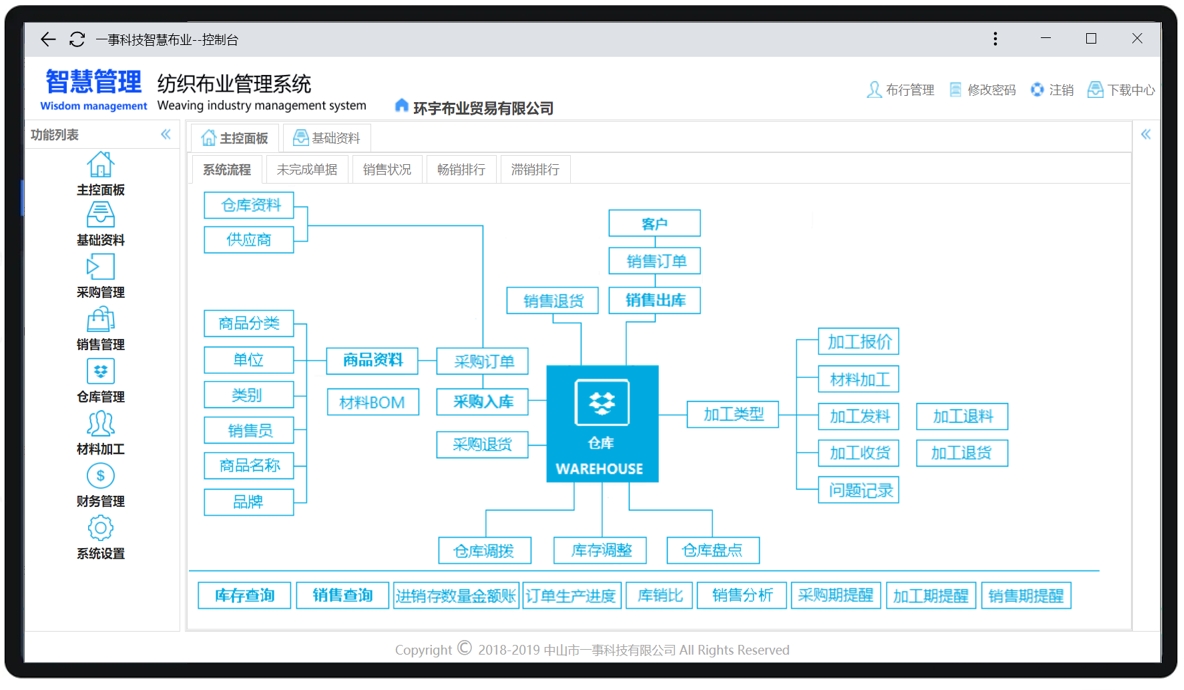This screenshot has width=1184, height=690.
Task: Open the 仓库管理 warehouse sidebar icon
Action: (100, 372)
